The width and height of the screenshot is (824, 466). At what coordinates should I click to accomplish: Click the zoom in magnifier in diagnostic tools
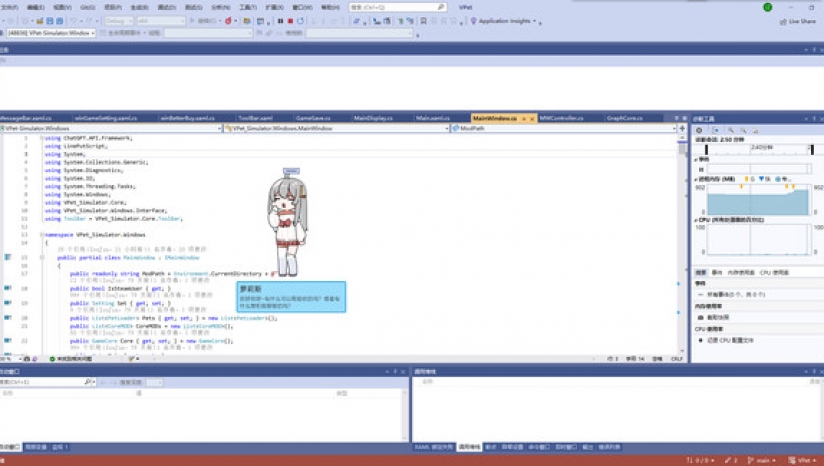[730, 130]
